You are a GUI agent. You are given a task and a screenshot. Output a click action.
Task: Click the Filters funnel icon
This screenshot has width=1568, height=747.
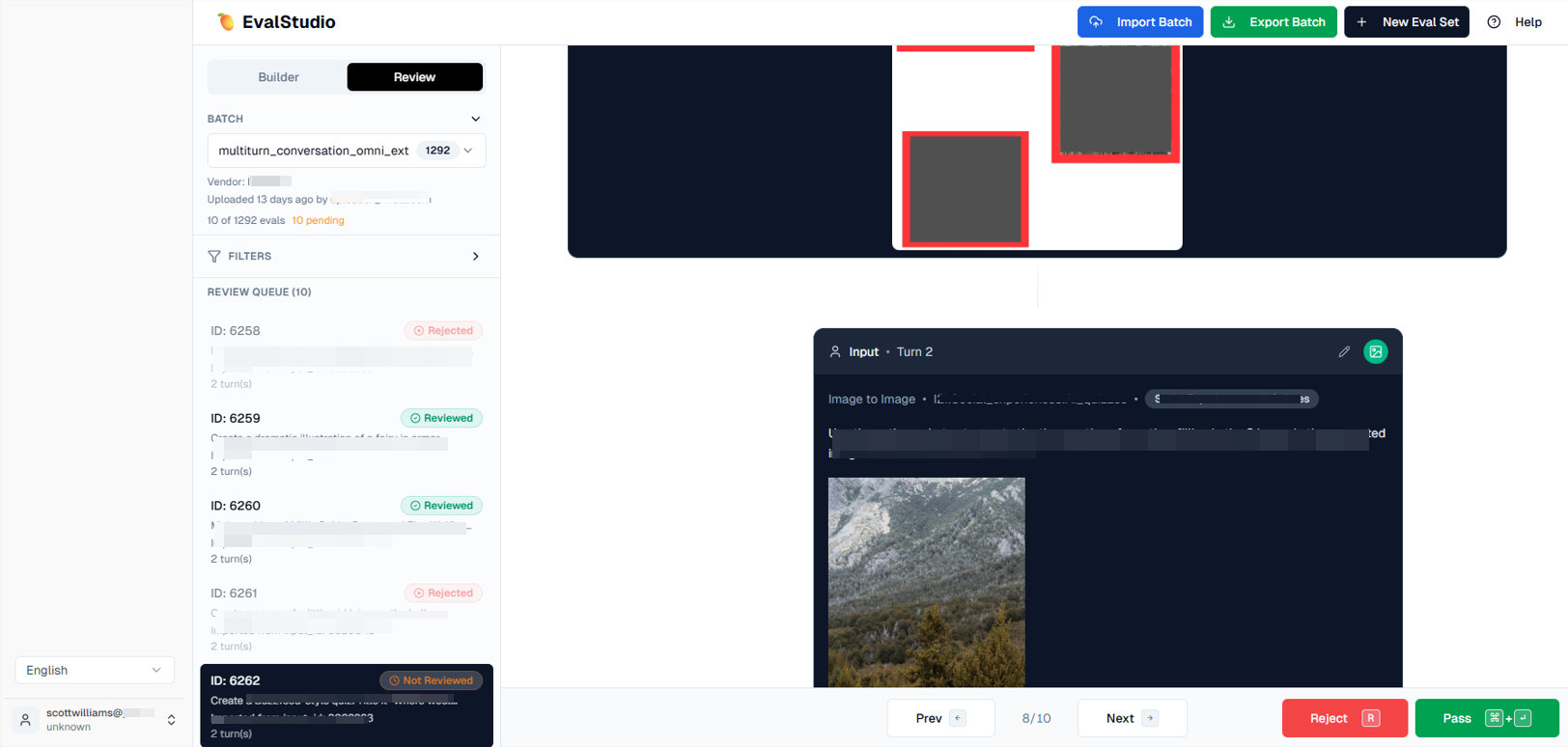[x=214, y=257]
